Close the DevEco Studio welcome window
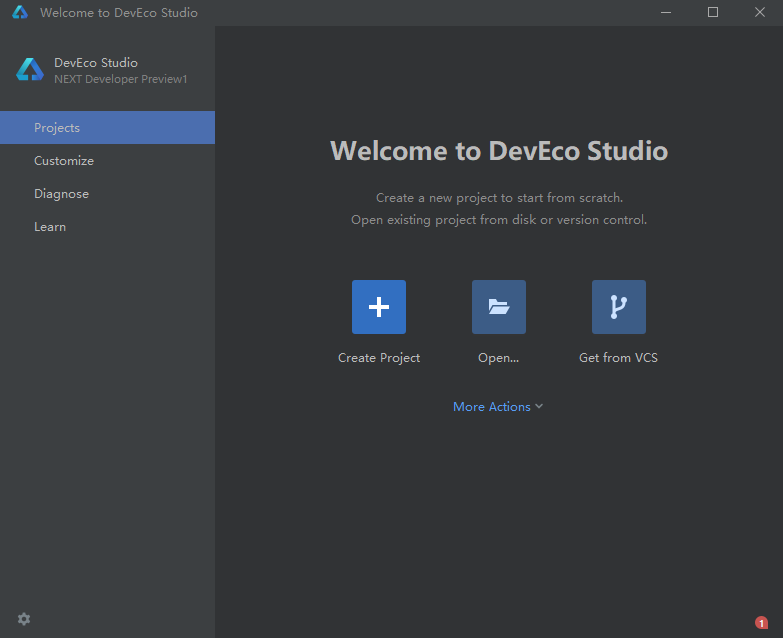 coord(759,13)
